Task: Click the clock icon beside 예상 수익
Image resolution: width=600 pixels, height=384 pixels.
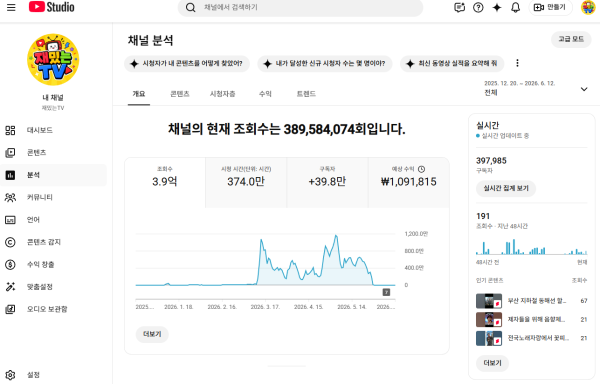Action: 421,169
